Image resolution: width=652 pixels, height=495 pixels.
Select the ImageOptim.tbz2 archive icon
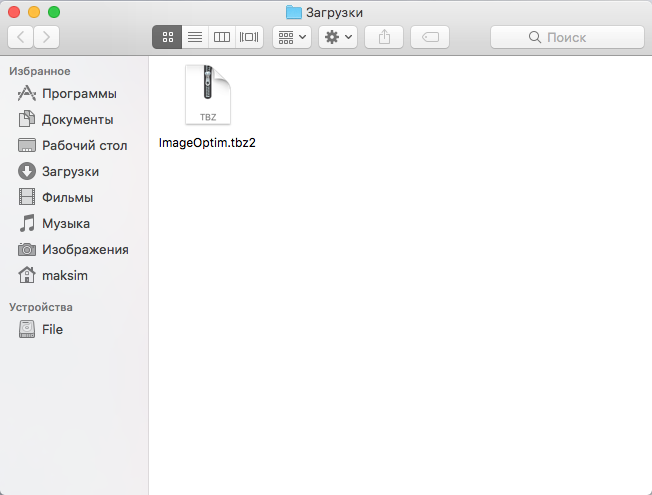[x=207, y=94]
